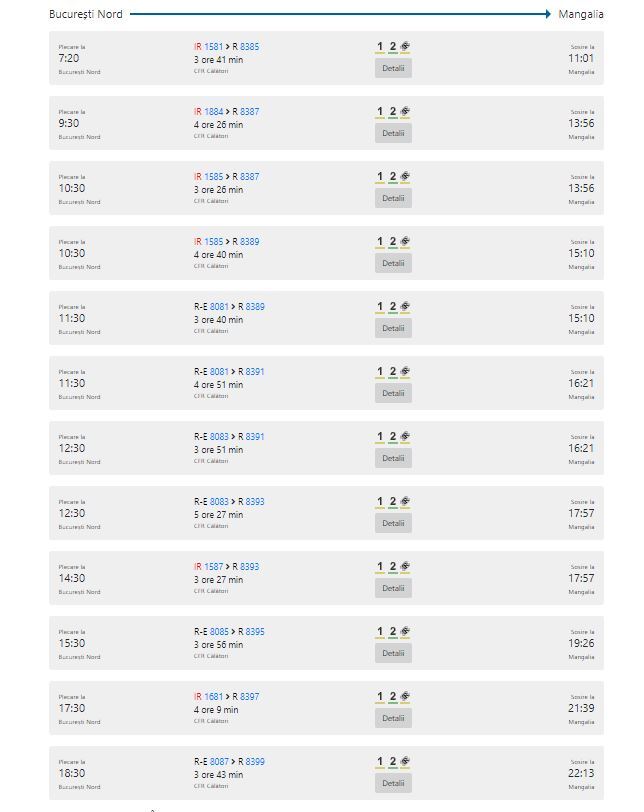Image resolution: width=644 pixels, height=812 pixels.
Task: Open Detalii for the train arriving 21:39
Action: (x=393, y=718)
